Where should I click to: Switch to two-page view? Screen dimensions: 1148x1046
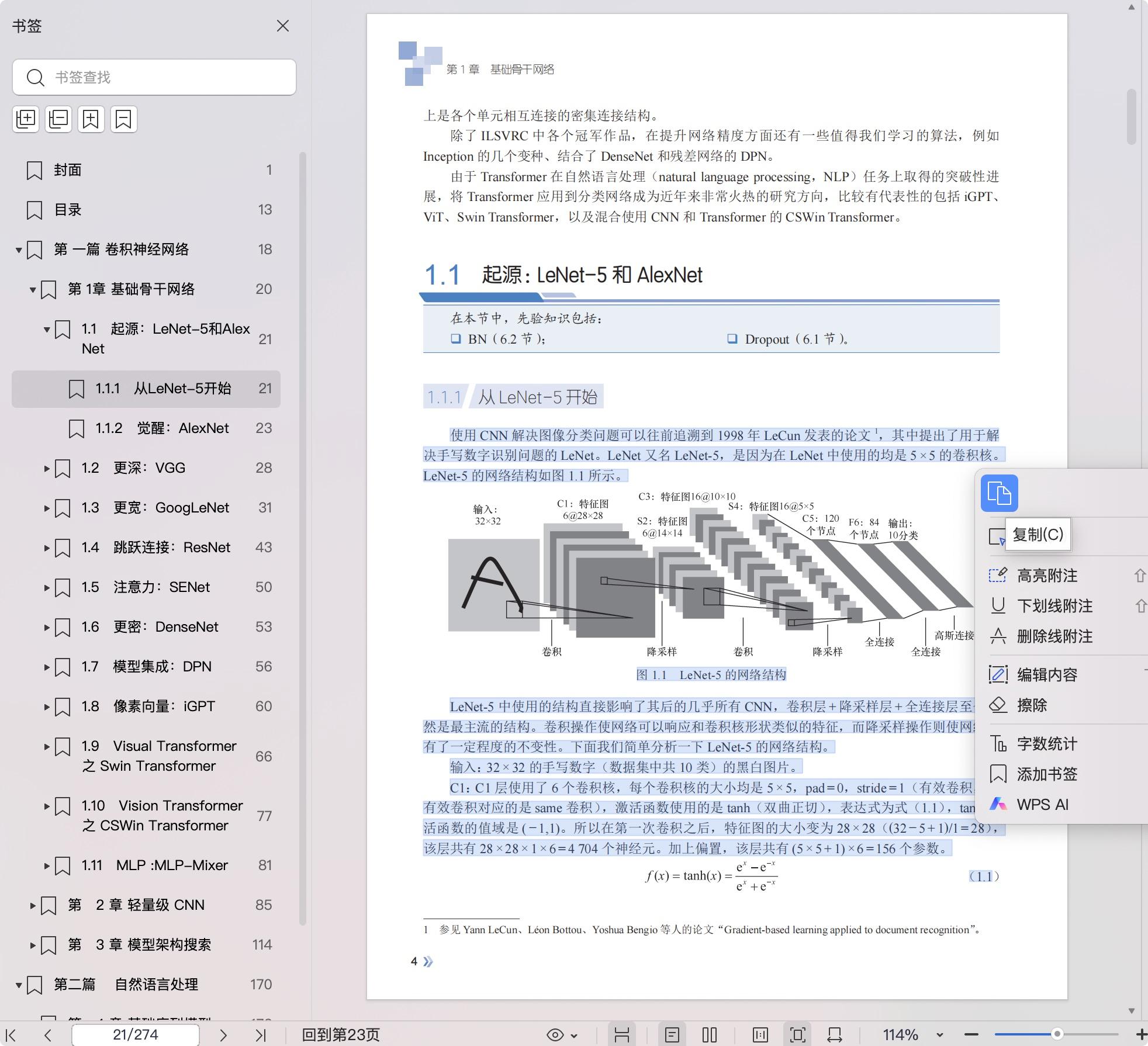[710, 1035]
